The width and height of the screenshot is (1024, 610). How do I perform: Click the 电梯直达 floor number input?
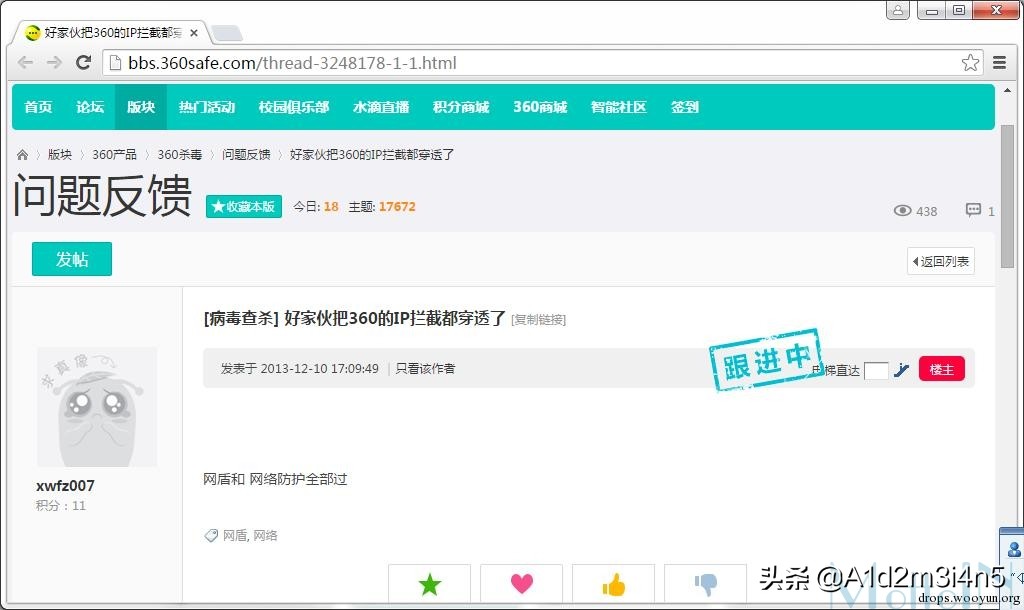[876, 370]
